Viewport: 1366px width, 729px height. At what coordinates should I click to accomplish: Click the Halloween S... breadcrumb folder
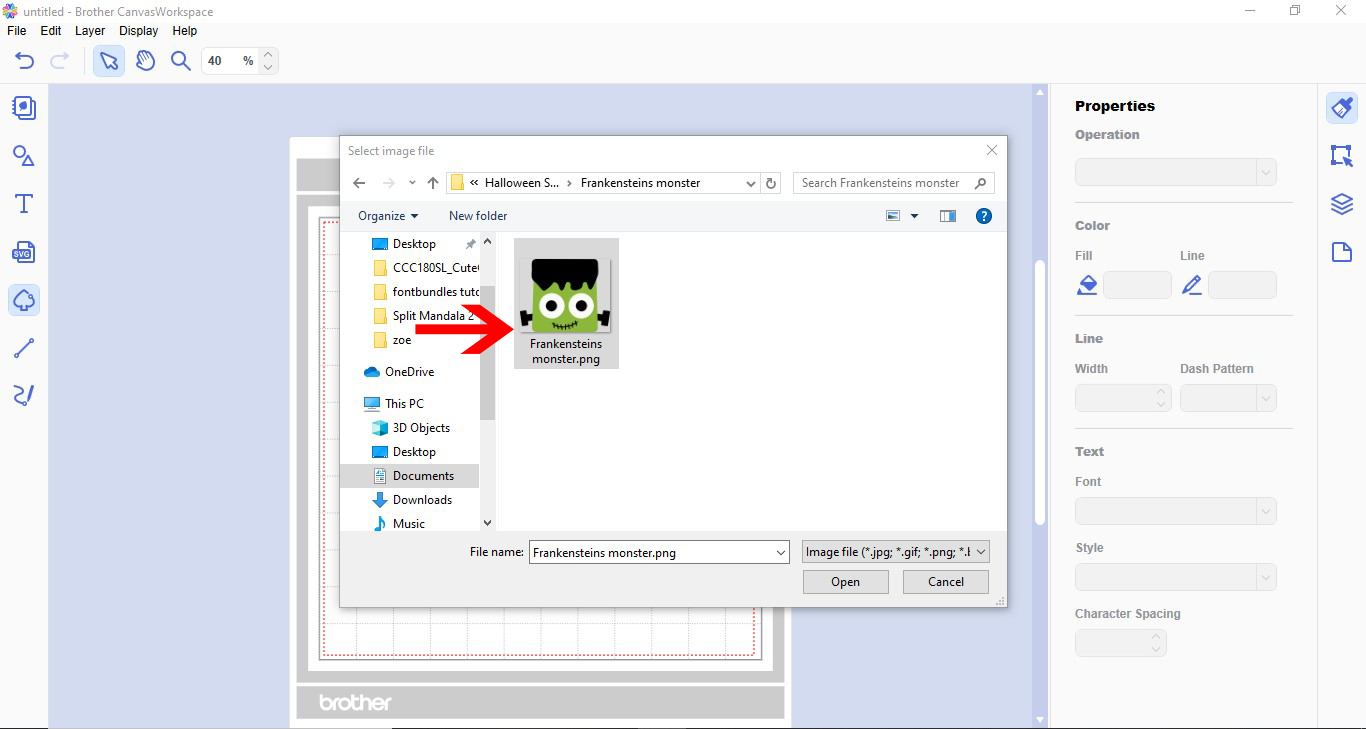(x=522, y=183)
